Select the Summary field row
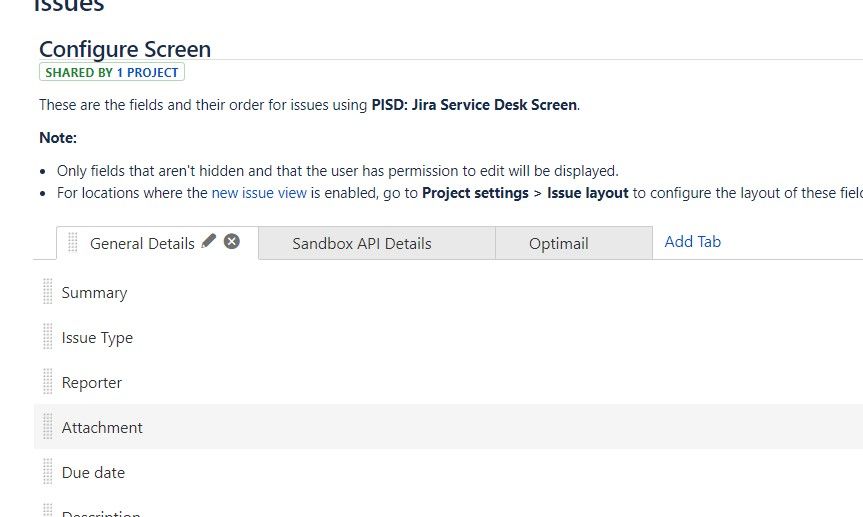 click(x=448, y=292)
